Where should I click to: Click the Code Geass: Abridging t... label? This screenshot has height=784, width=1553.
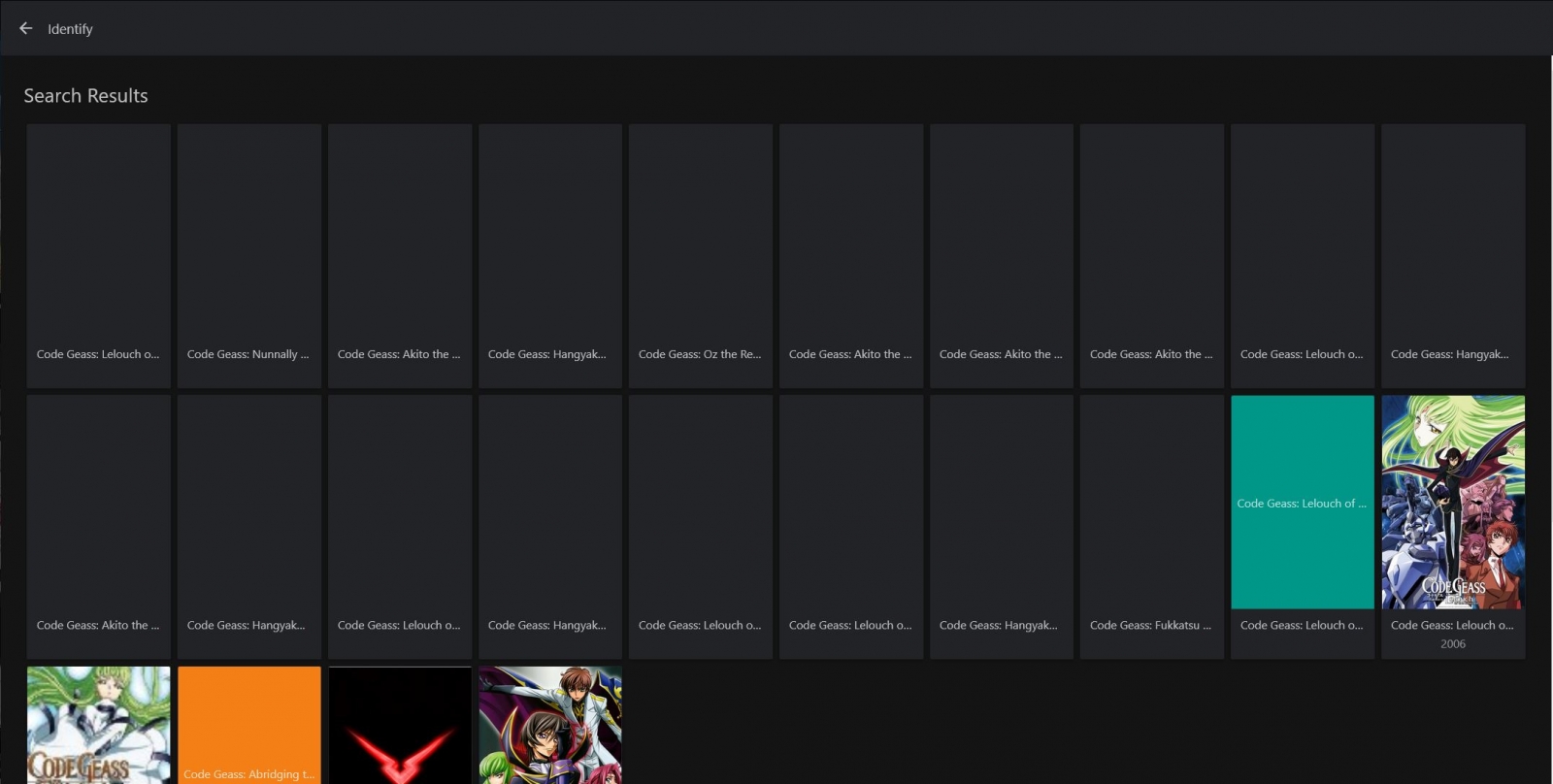(248, 774)
